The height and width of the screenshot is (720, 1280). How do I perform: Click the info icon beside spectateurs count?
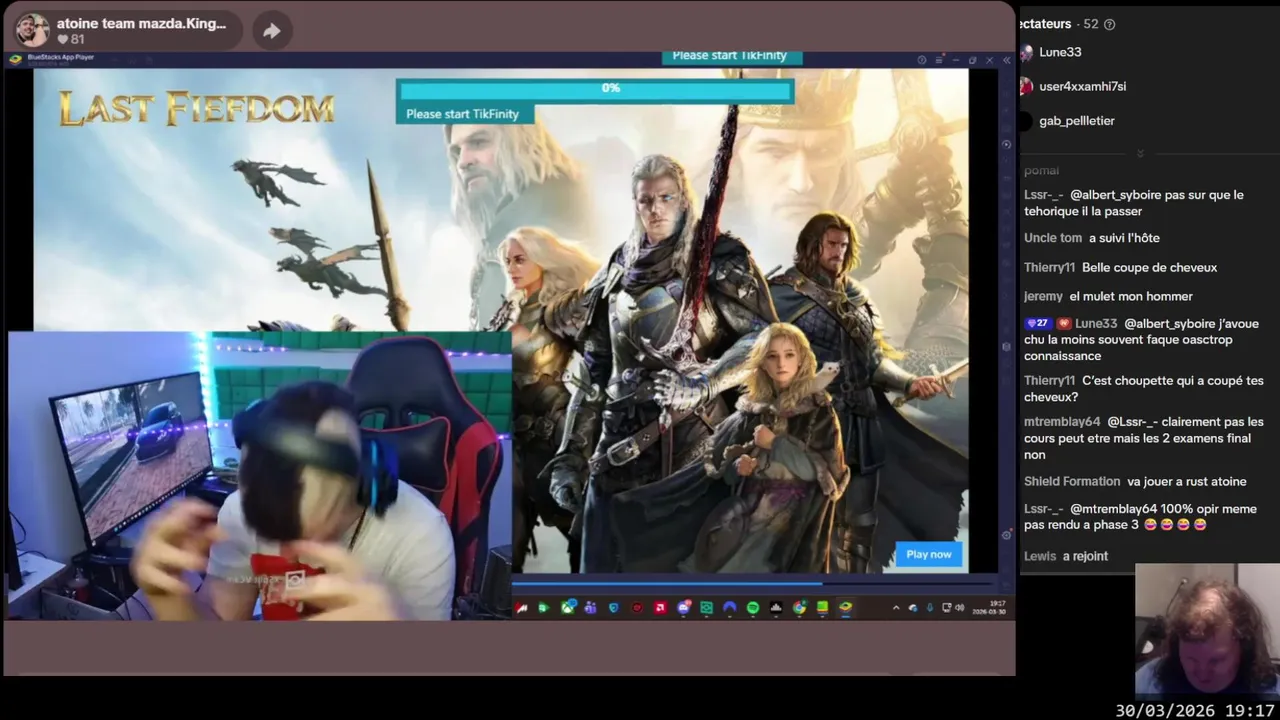(x=1109, y=24)
